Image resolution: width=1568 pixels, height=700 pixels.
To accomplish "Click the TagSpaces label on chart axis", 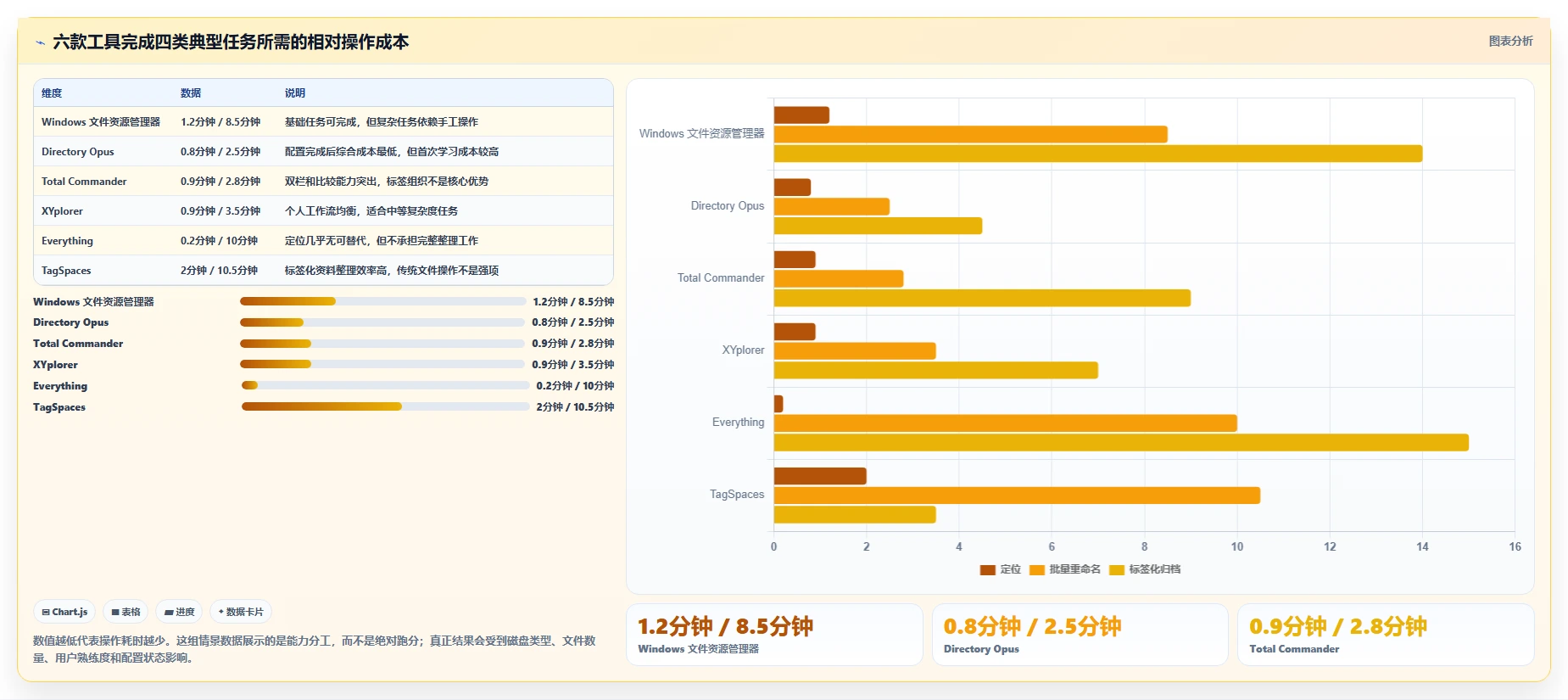I will pos(737,495).
